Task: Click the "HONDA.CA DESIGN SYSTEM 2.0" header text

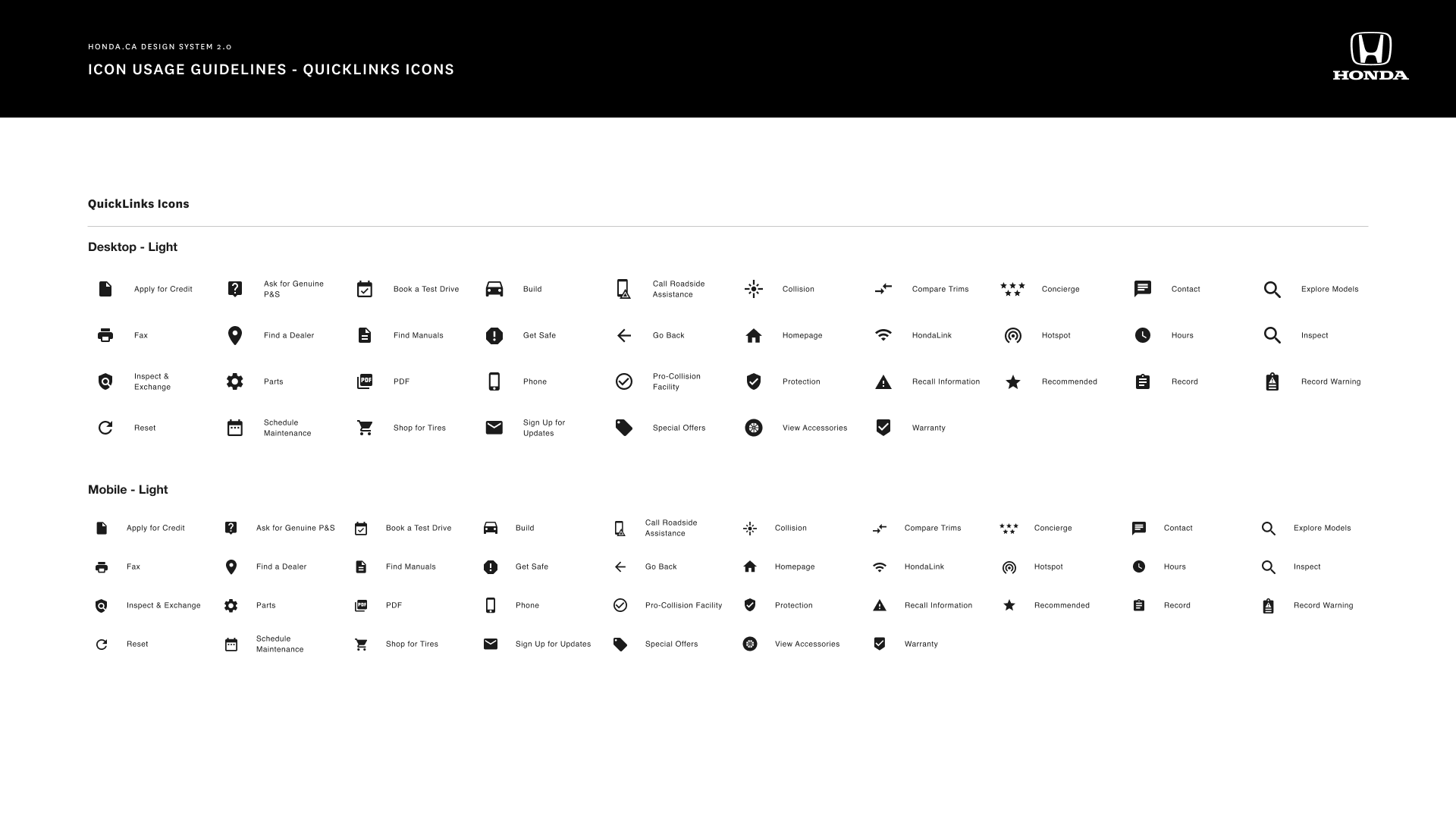Action: 160,47
